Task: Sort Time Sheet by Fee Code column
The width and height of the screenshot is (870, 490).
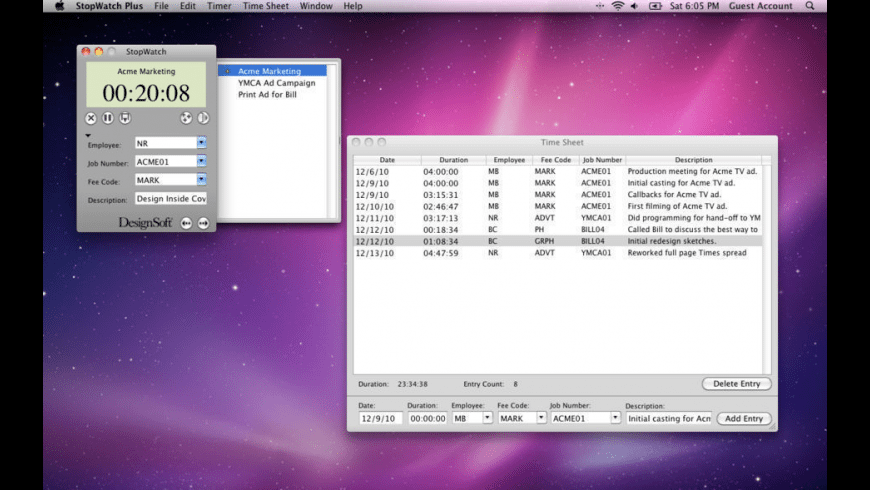Action: pyautogui.click(x=556, y=160)
